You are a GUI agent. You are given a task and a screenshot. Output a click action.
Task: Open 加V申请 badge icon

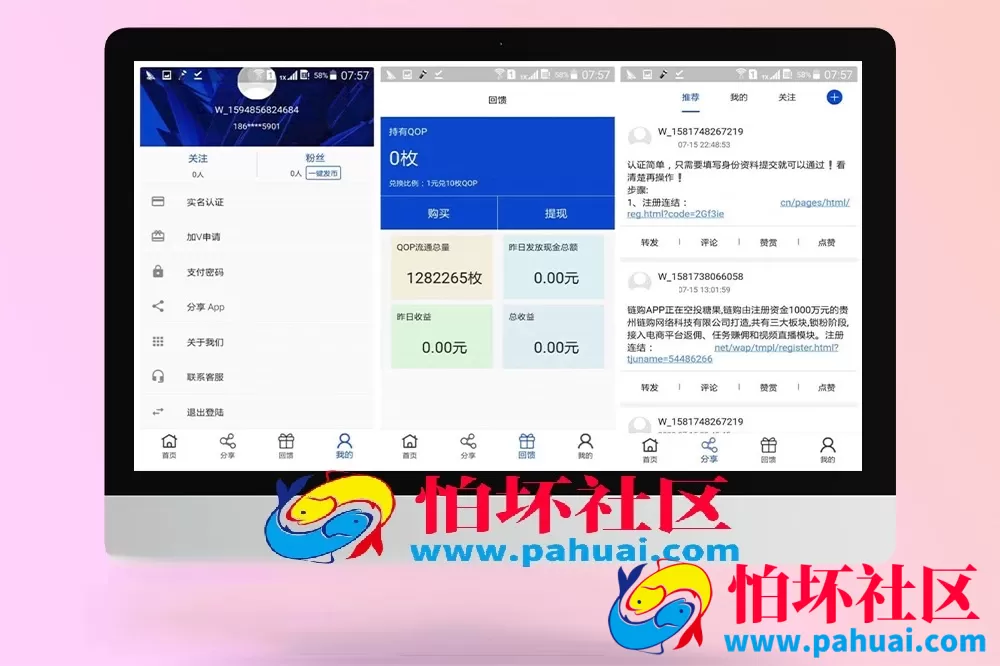(158, 236)
